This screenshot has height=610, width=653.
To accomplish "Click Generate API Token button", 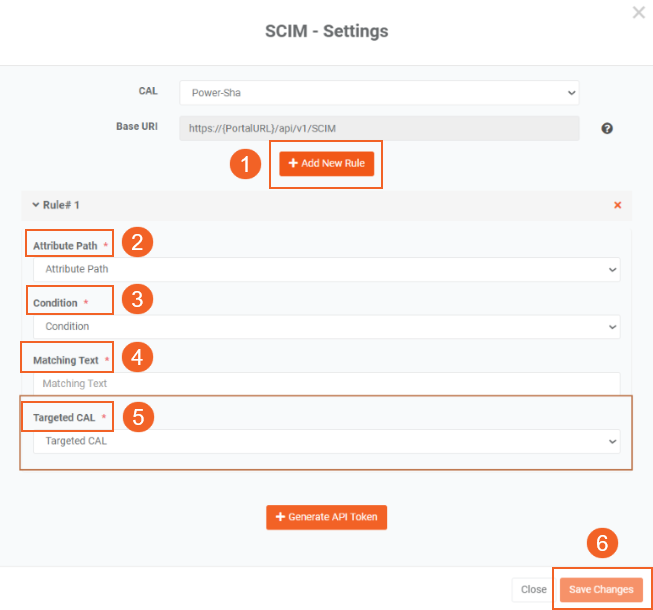I will click(x=326, y=517).
